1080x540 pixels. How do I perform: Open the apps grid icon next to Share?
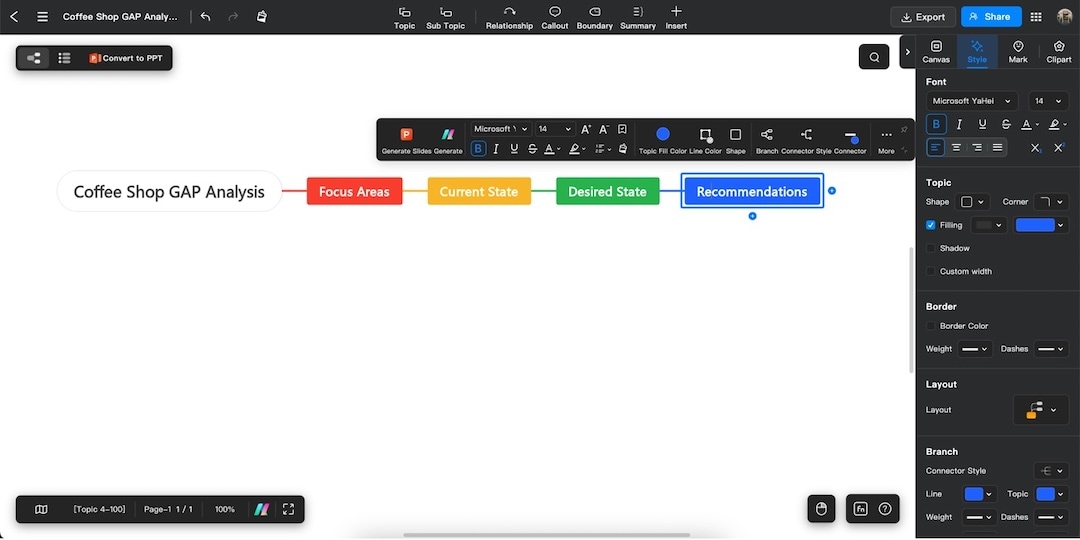[1036, 17]
